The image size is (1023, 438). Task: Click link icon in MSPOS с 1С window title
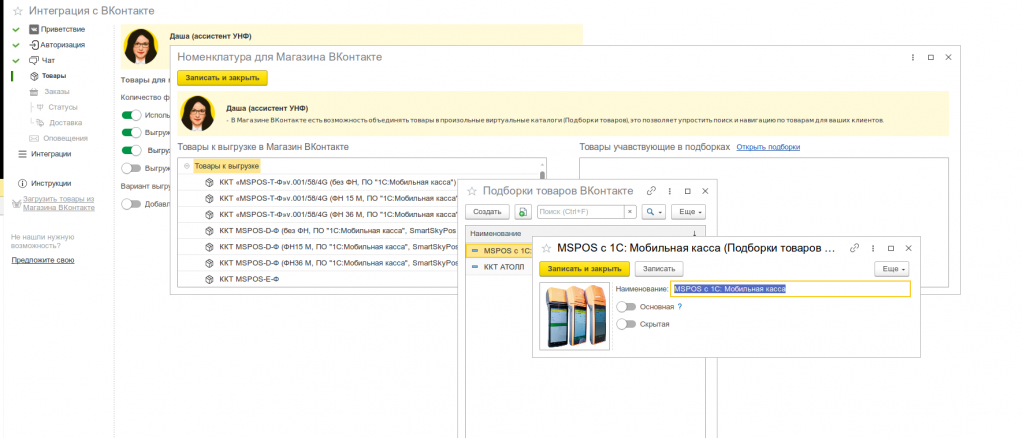pos(855,249)
